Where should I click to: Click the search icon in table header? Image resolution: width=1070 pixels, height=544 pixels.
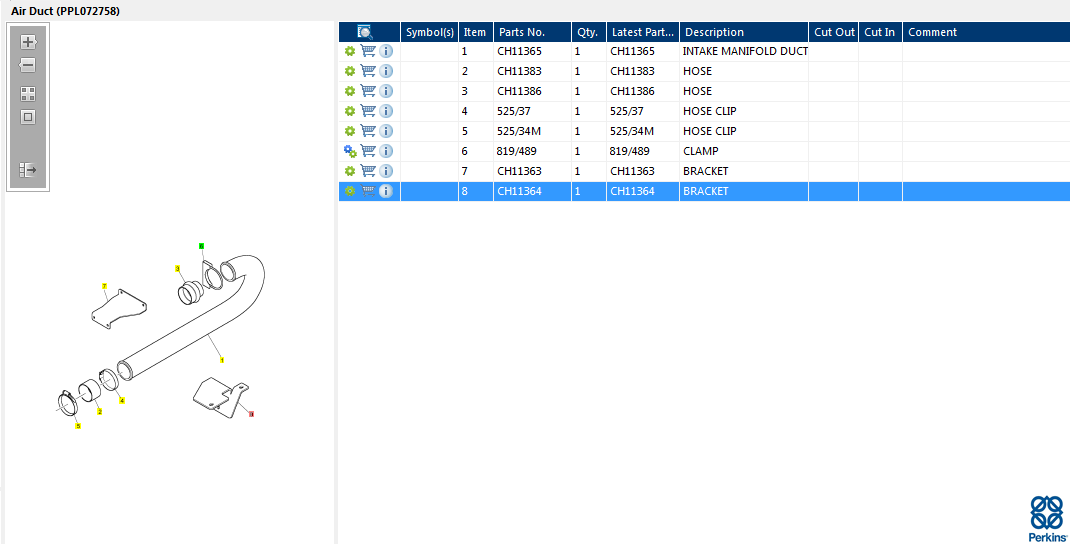pyautogui.click(x=365, y=32)
